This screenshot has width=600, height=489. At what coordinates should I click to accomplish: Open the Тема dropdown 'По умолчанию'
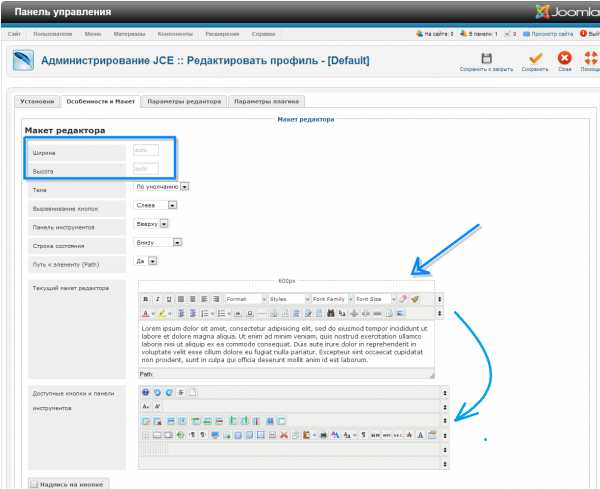coord(162,186)
